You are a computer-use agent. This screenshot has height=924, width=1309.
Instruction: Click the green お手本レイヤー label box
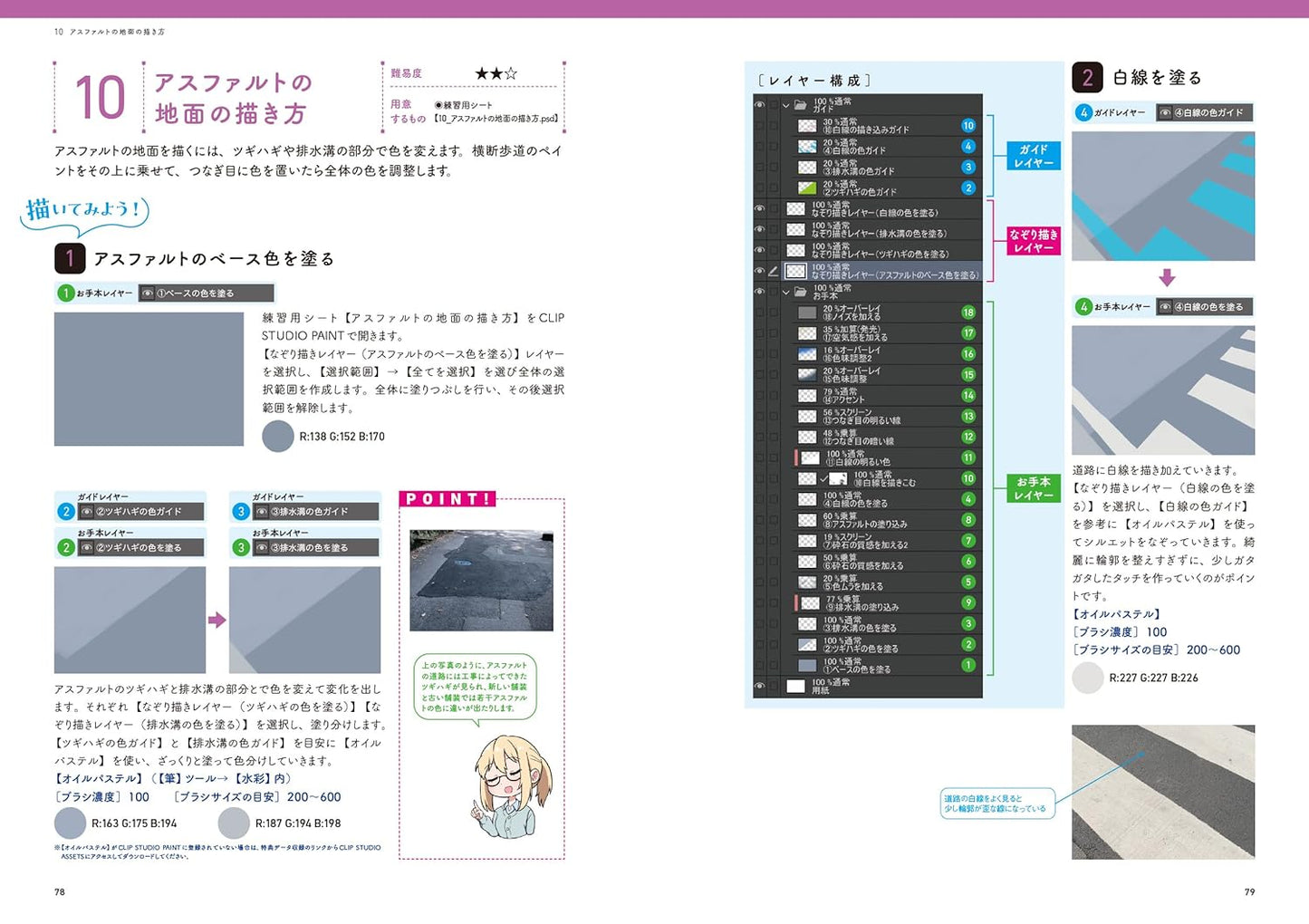(x=1034, y=488)
